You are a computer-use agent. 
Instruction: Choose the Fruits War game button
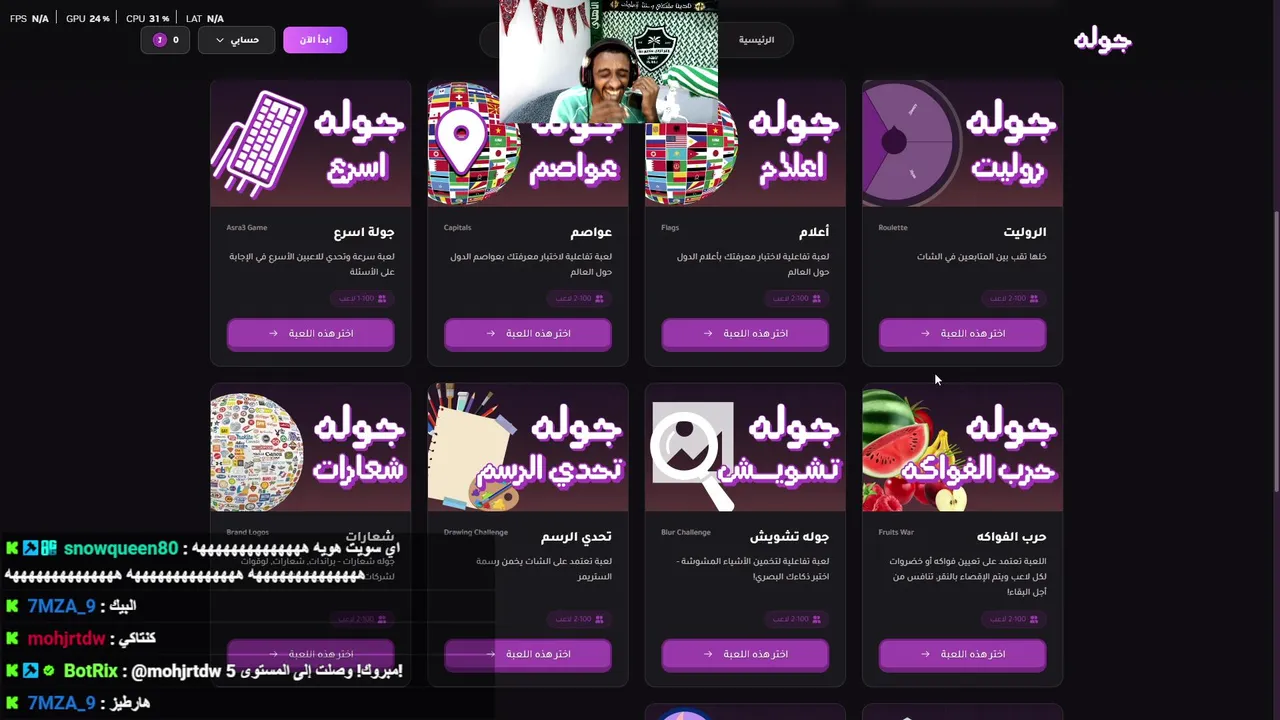point(962,654)
